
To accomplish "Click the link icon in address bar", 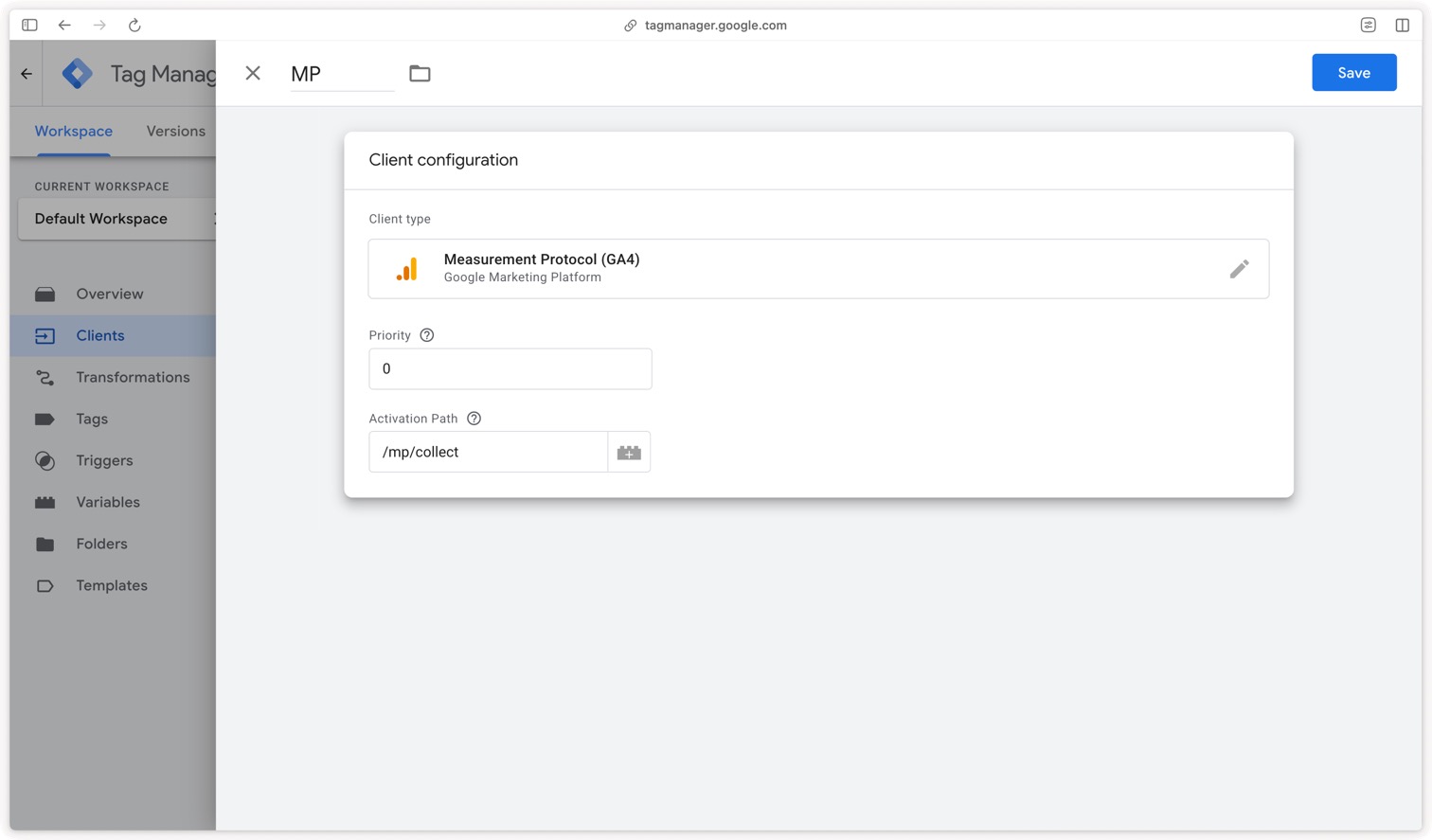I will pos(630,26).
